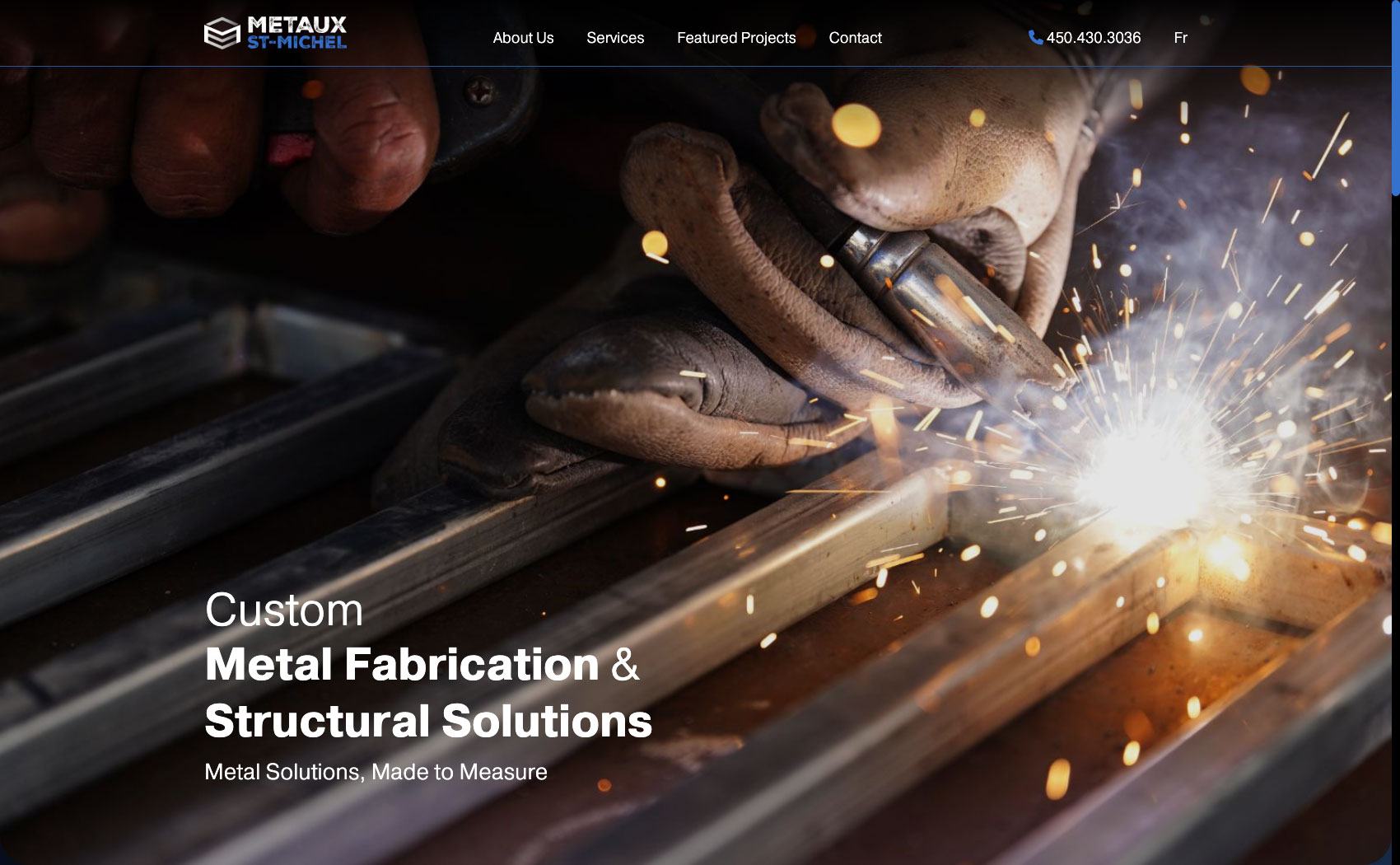Click the word Custom in hero heading
1400x865 pixels.
[x=283, y=610]
